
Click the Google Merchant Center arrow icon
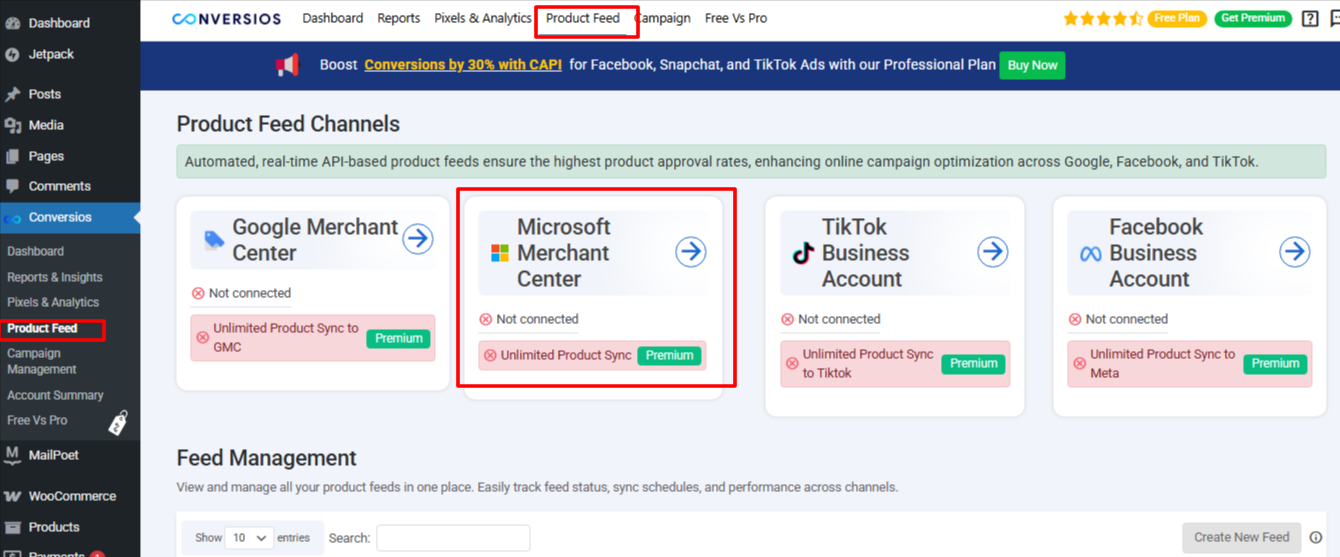point(418,239)
